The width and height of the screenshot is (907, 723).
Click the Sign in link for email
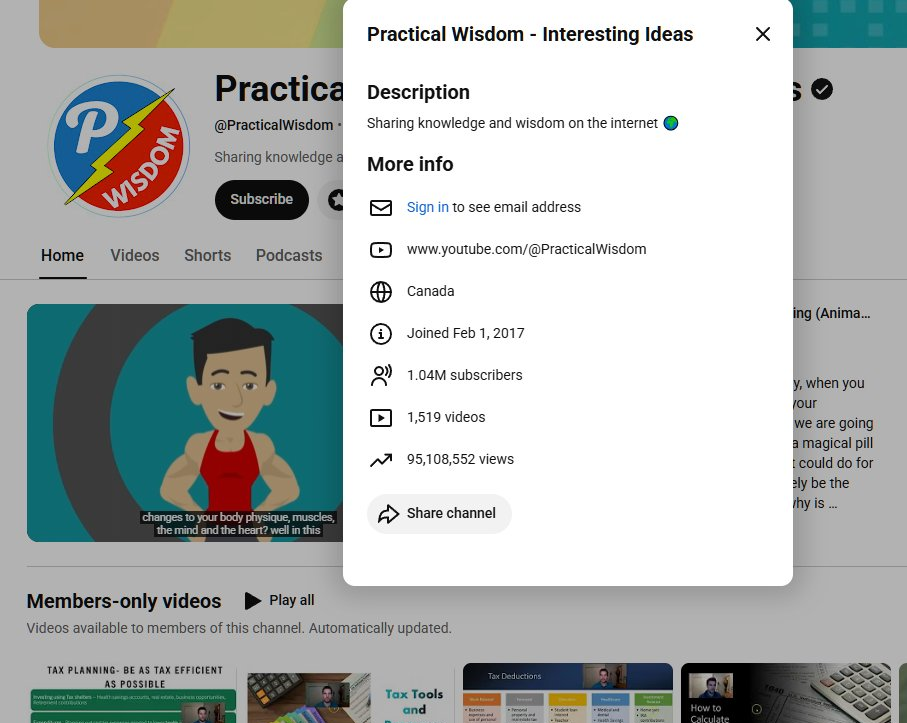[x=427, y=207]
